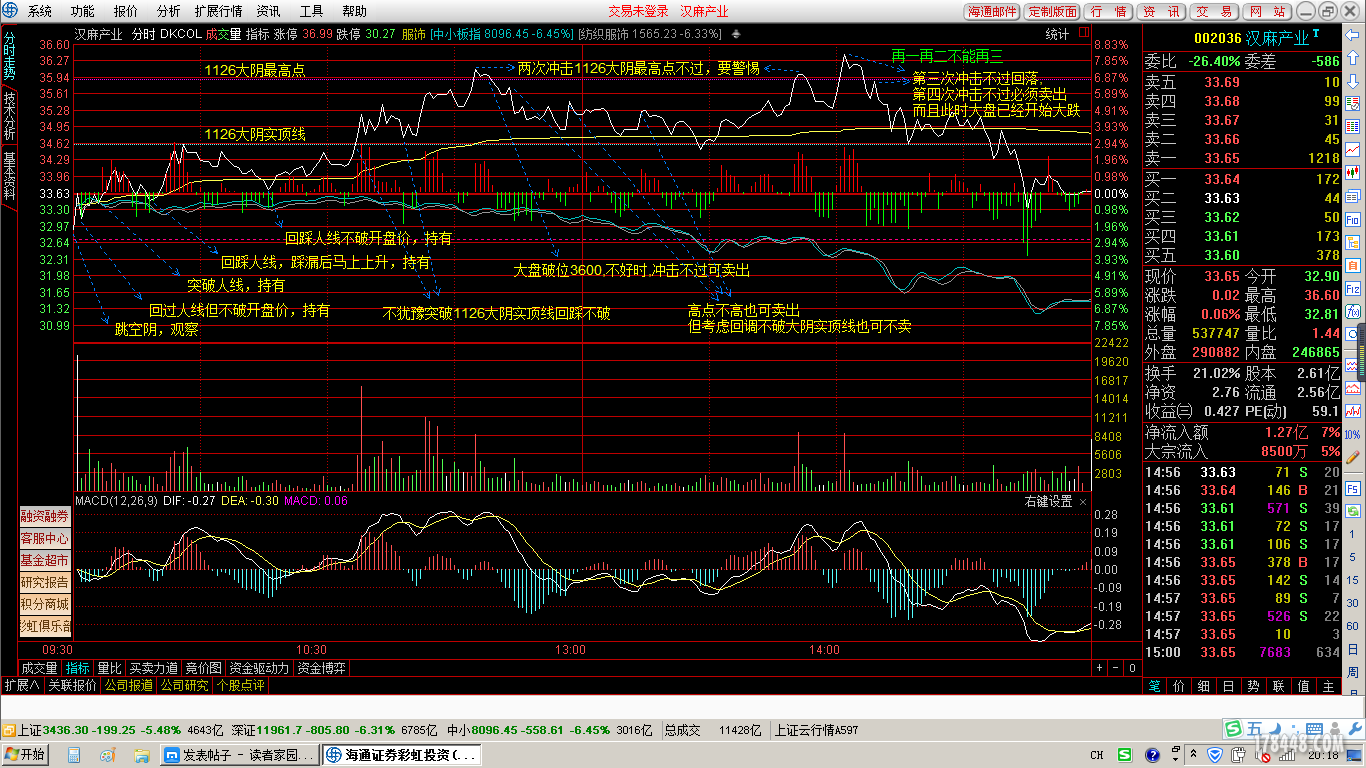Expand the hidden tray icons arrow
This screenshot has height=768, width=1366.
pos(1193,754)
